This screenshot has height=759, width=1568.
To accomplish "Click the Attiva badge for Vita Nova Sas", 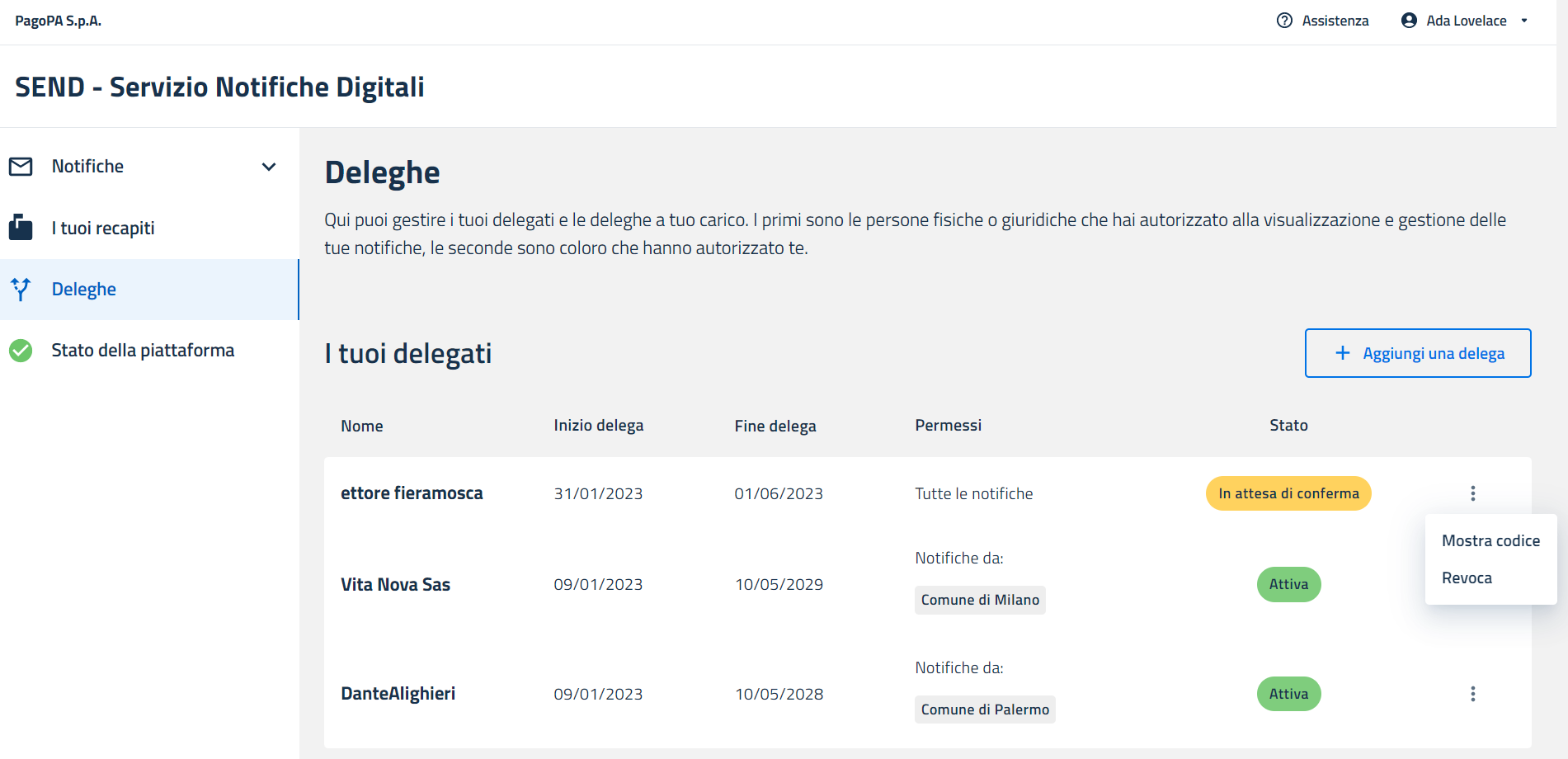I will 1288,584.
